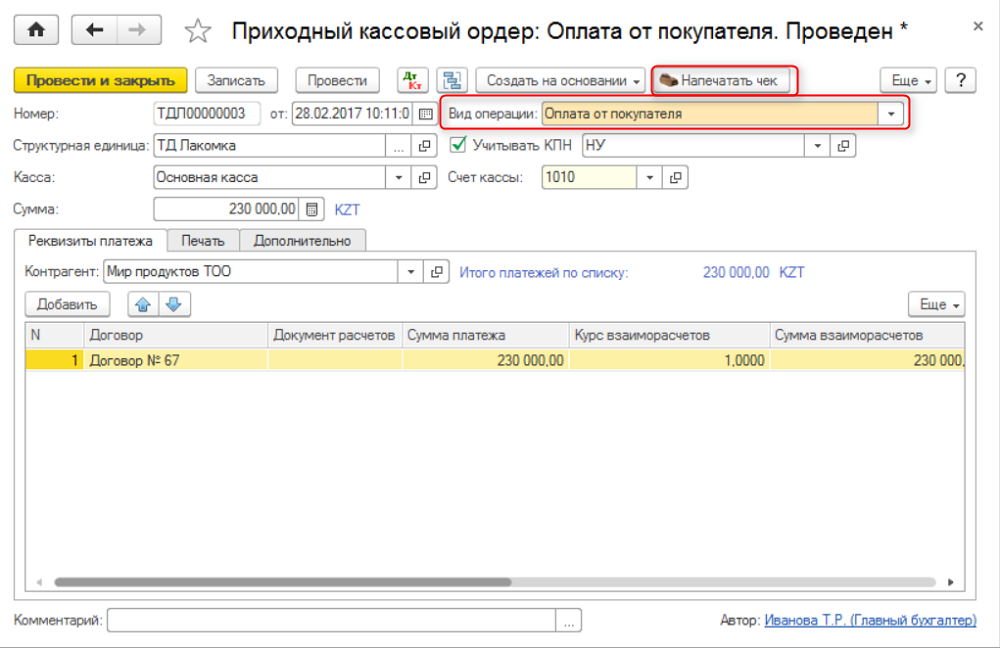Go back with the left arrow
Viewport: 1000px width, 648px height.
click(95, 30)
